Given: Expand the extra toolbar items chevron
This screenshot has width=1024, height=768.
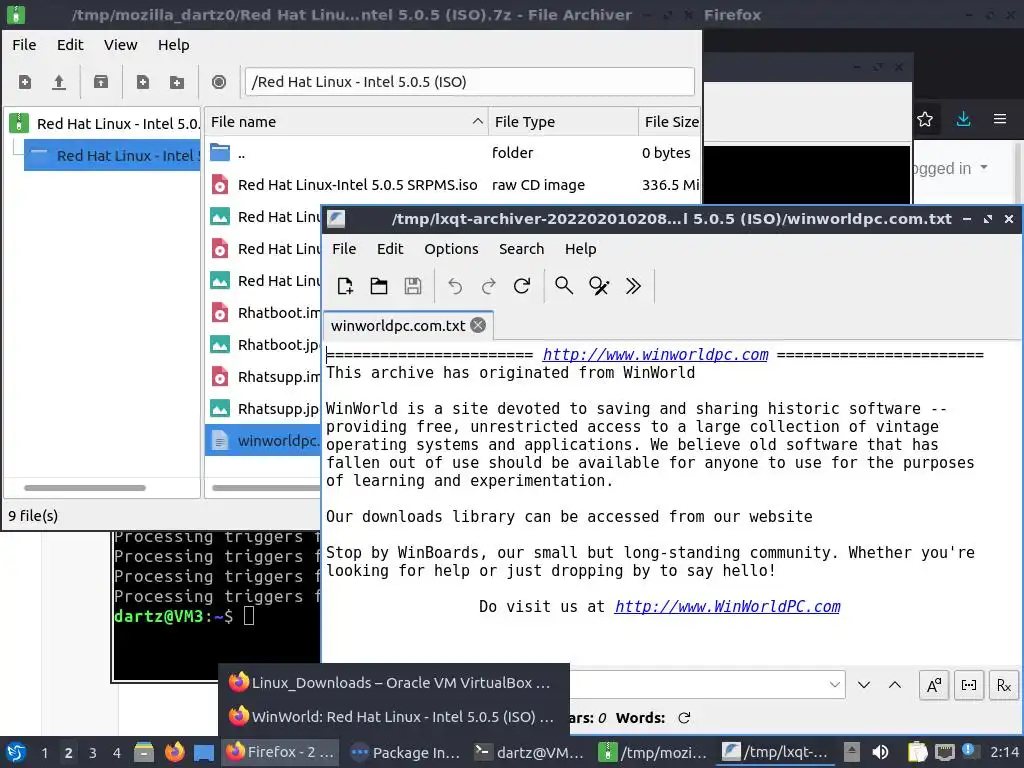Looking at the screenshot, I should point(633,286).
